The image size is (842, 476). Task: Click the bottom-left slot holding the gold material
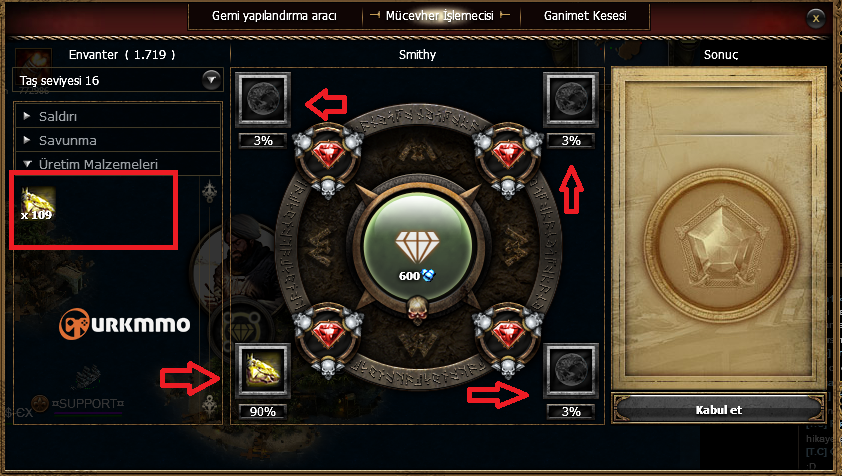click(x=263, y=371)
